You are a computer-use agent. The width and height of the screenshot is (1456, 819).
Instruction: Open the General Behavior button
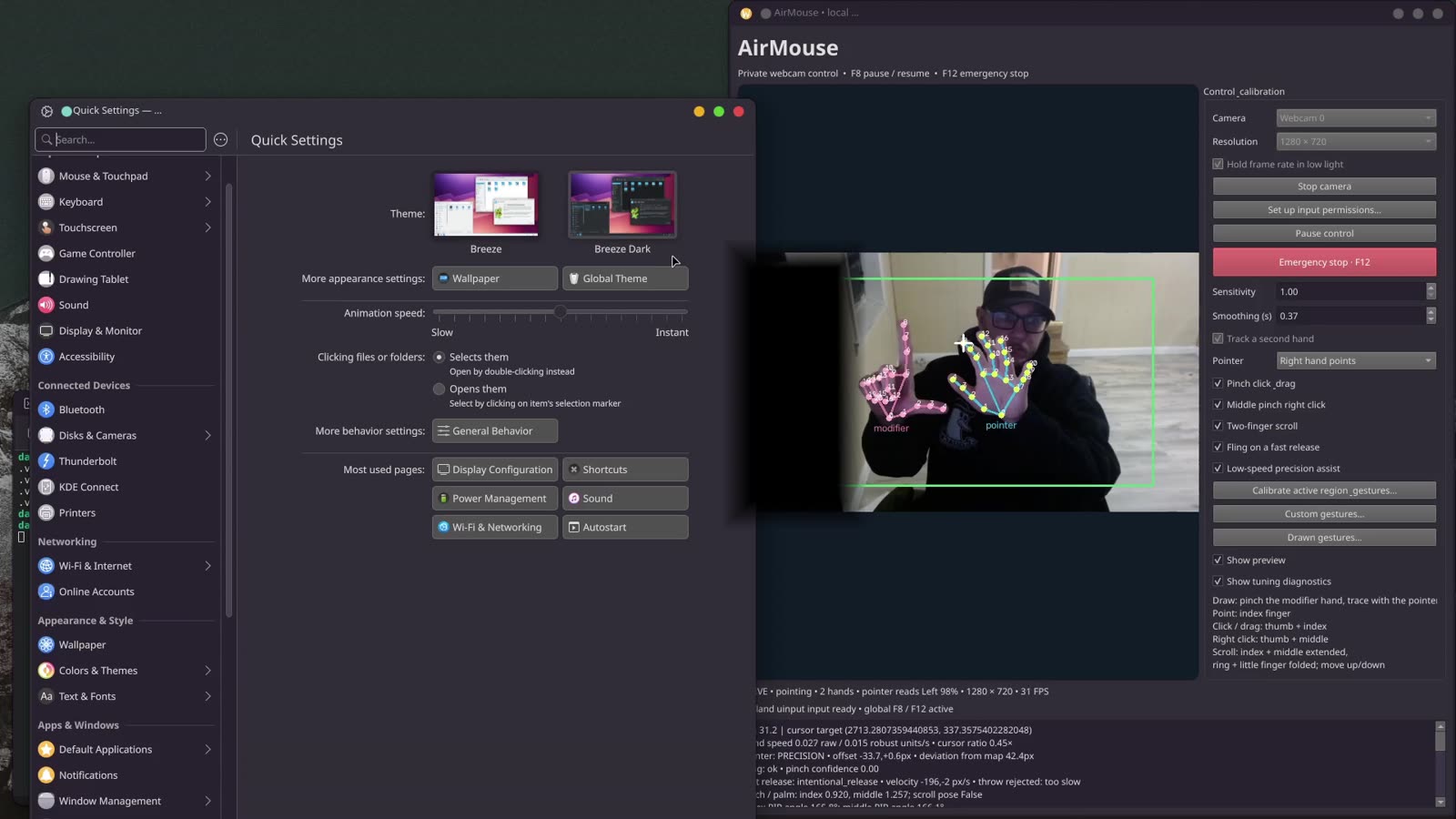[495, 431]
